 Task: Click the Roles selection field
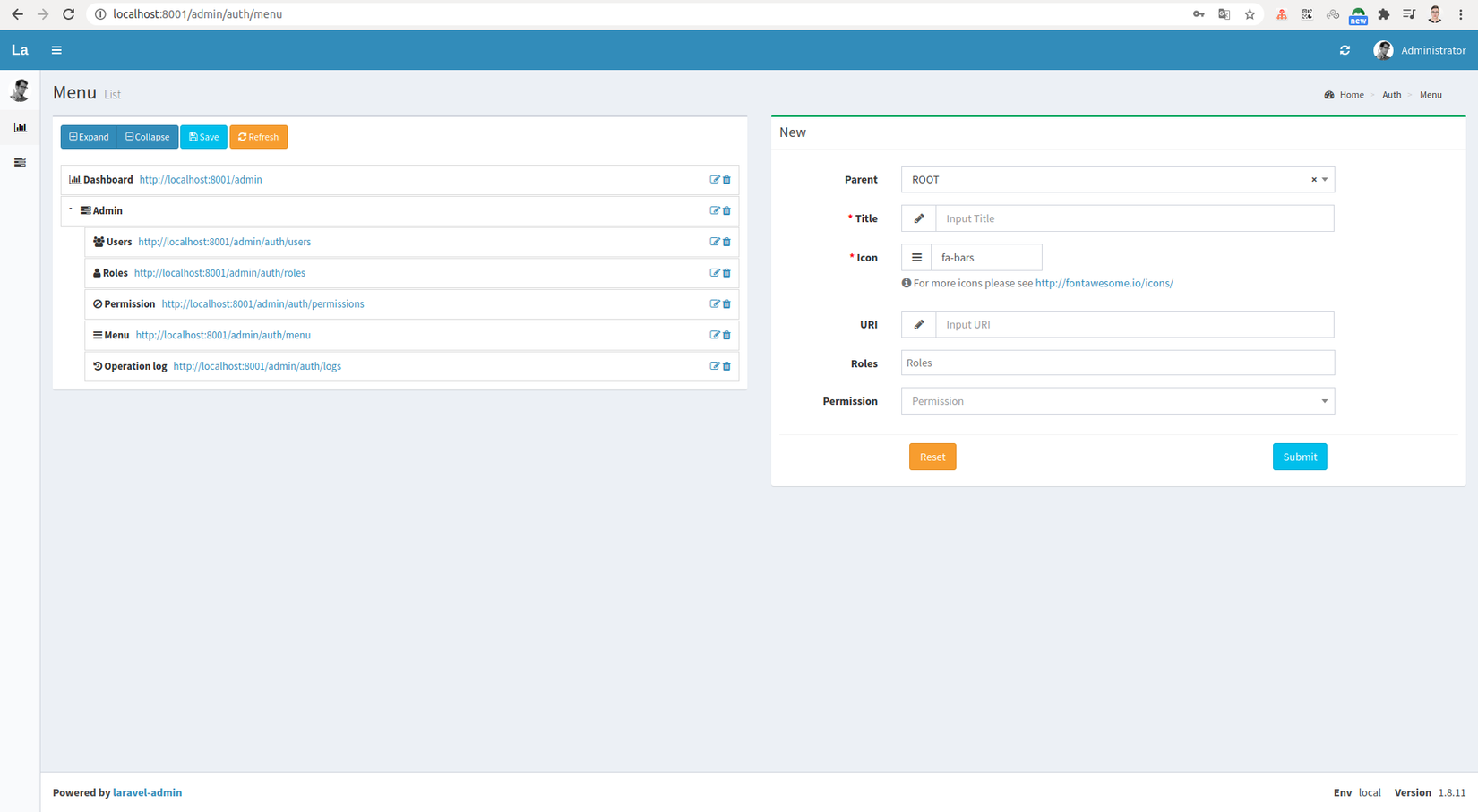pyautogui.click(x=1117, y=363)
